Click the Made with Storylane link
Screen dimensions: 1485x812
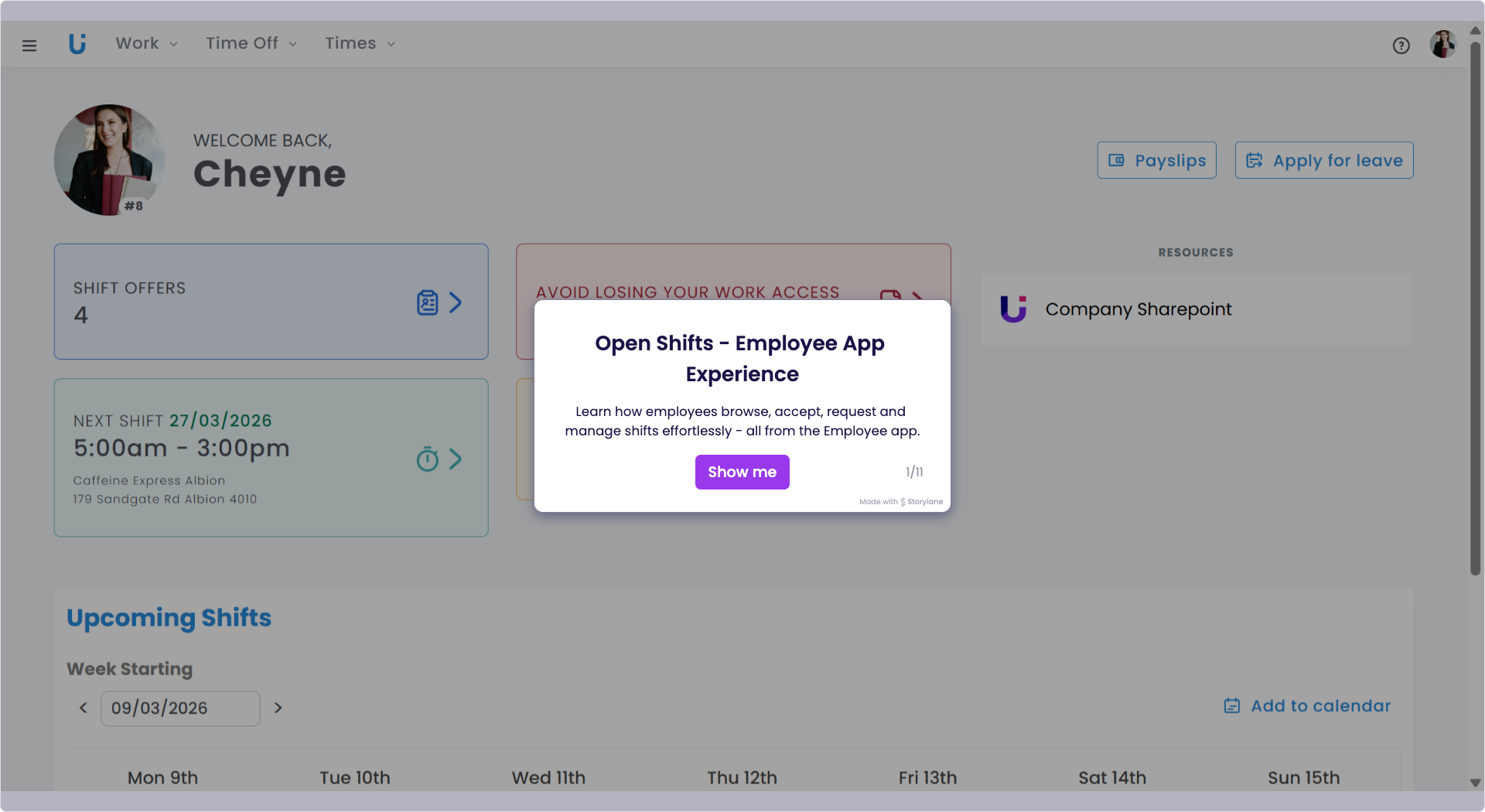901,501
